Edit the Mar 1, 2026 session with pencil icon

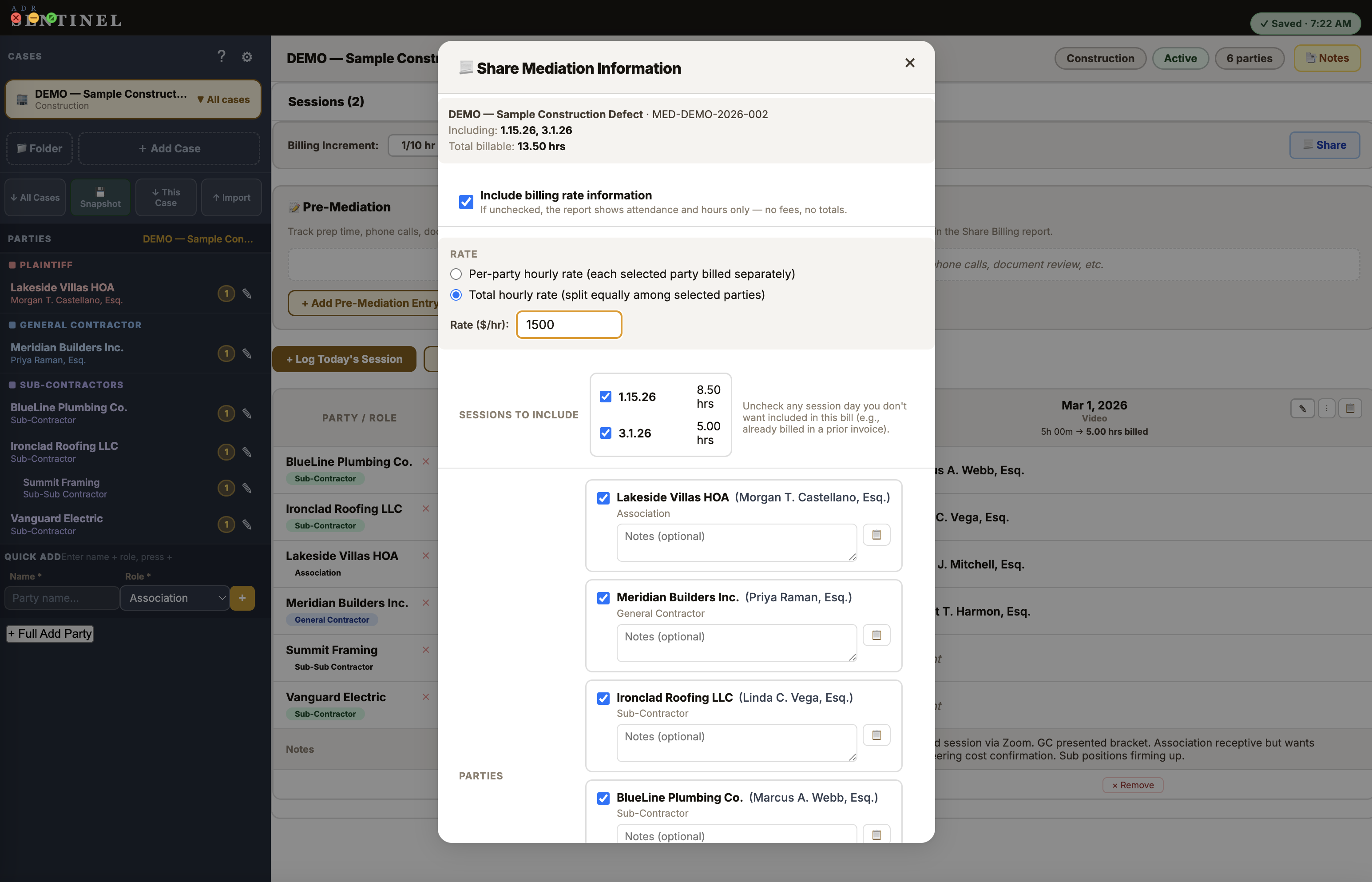click(x=1302, y=409)
